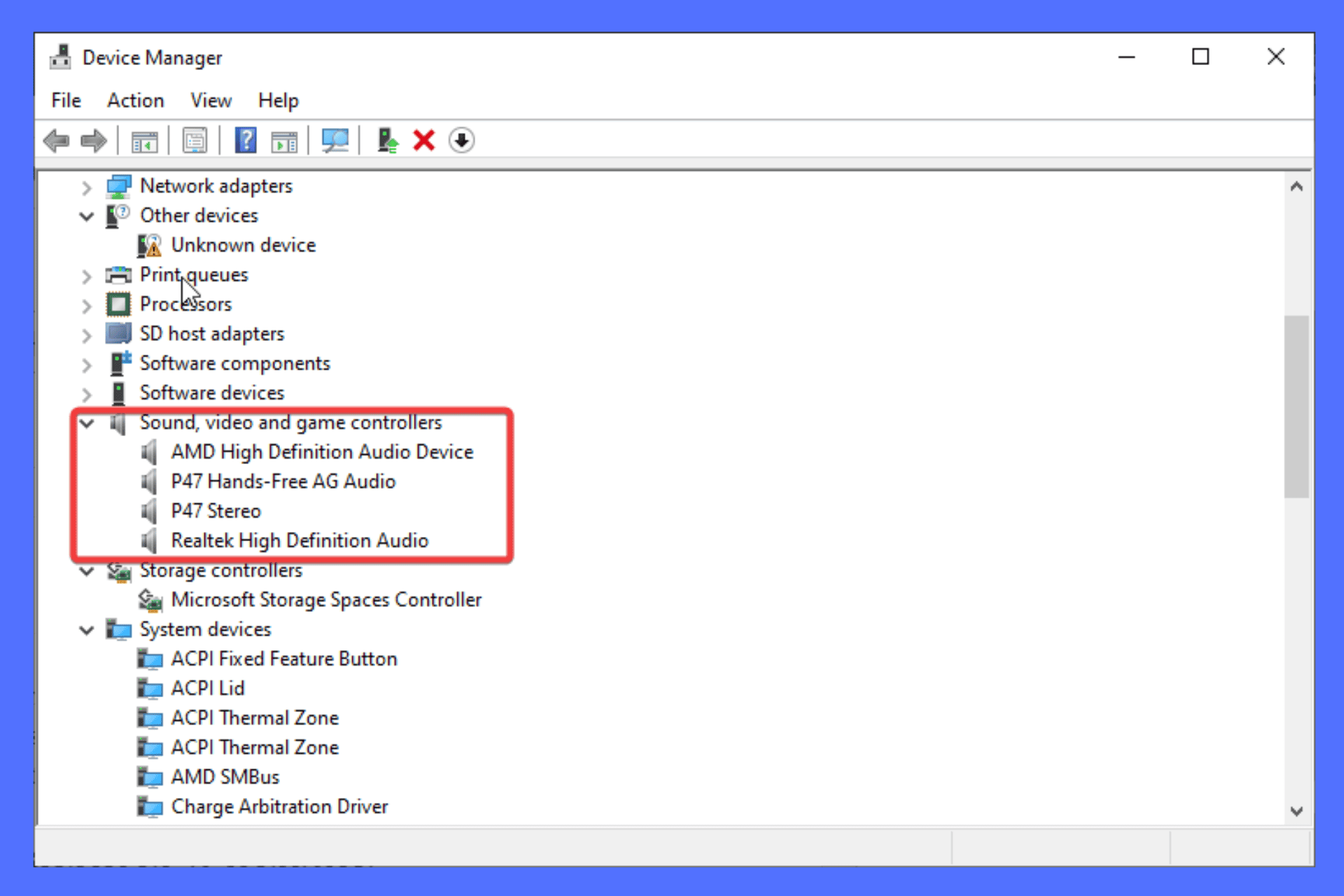
Task: Select AMD High Definition Audio Device
Action: pyautogui.click(x=322, y=451)
